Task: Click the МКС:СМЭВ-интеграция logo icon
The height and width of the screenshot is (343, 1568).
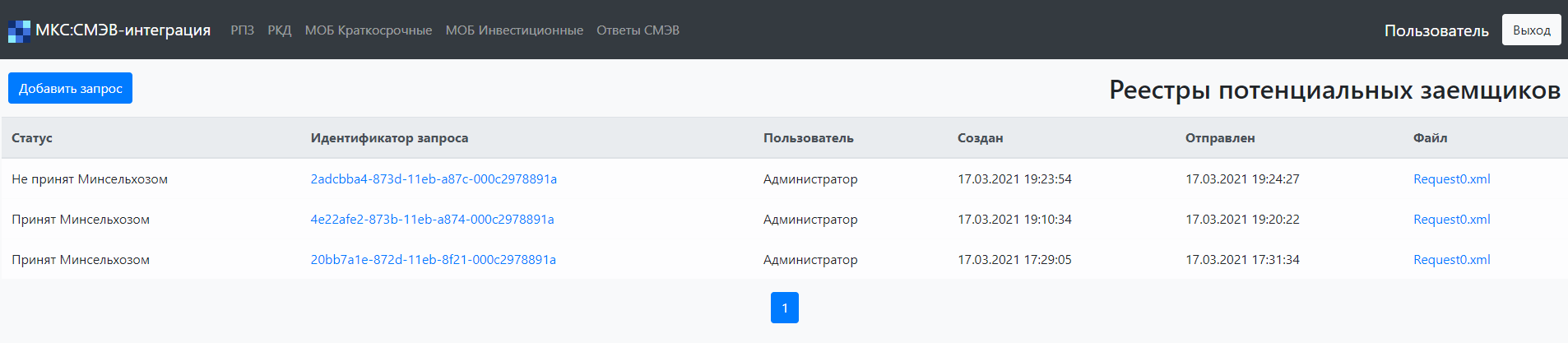Action: [x=19, y=30]
